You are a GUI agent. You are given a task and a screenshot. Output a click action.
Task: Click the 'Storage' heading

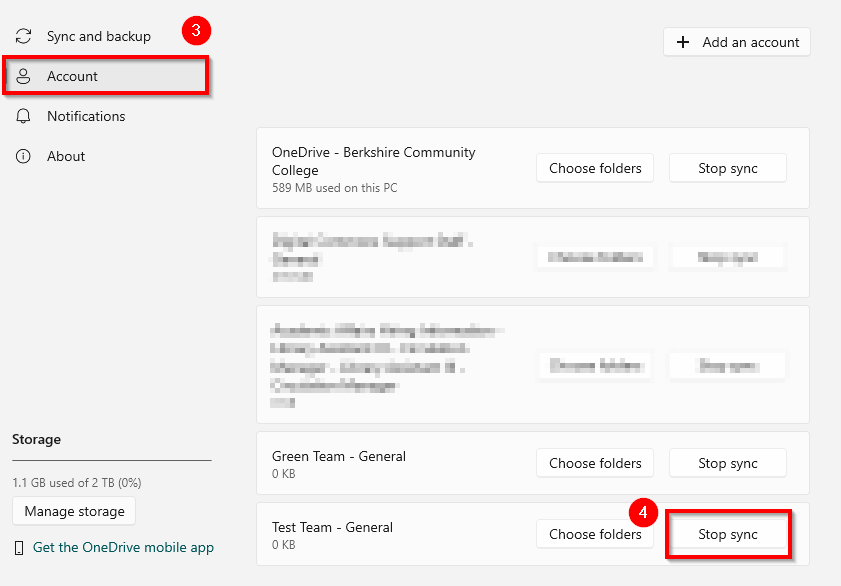pos(36,440)
